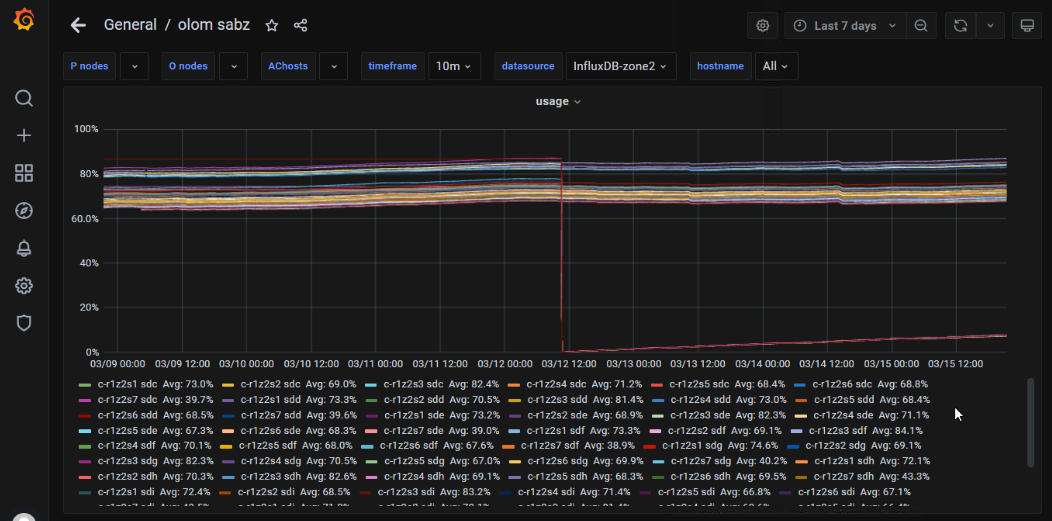This screenshot has width=1052, height=521.
Task: Open the Explore compass icon
Action: point(24,210)
